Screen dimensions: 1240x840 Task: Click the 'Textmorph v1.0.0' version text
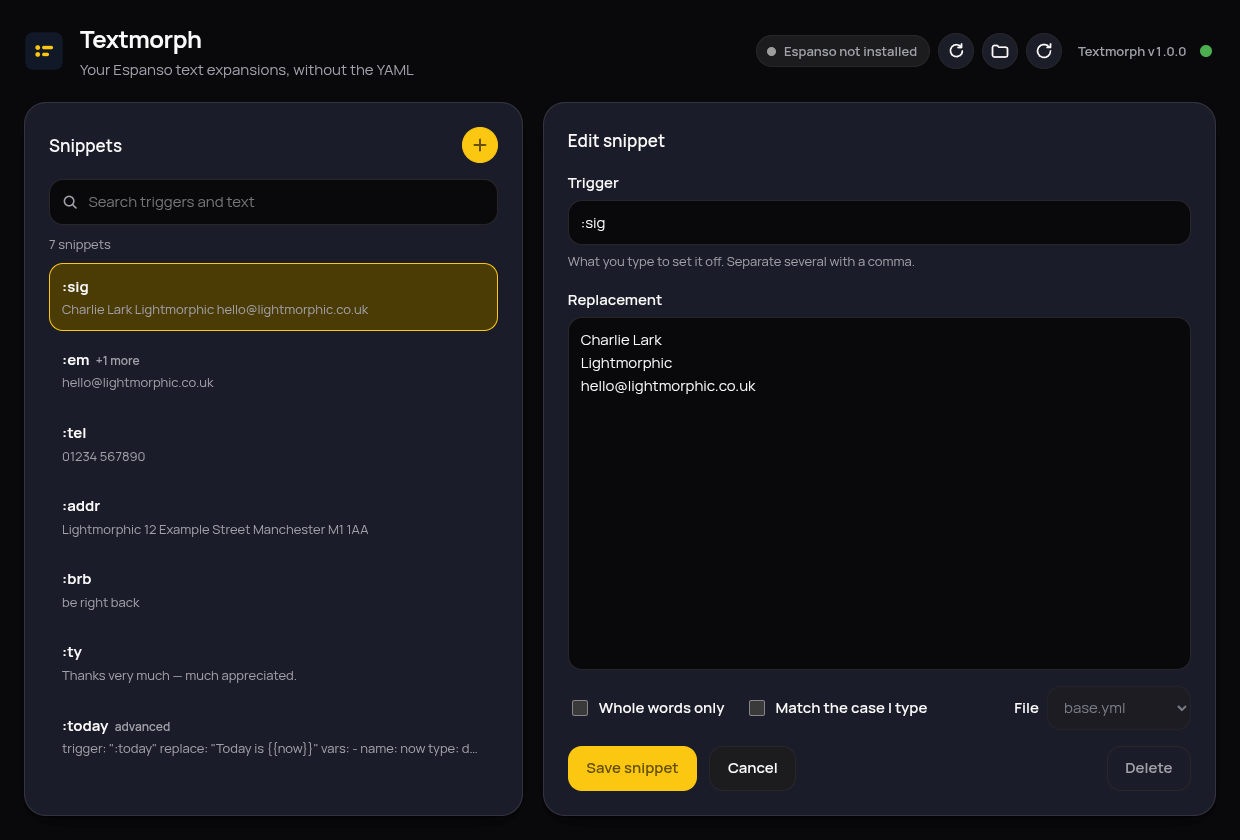point(1132,51)
